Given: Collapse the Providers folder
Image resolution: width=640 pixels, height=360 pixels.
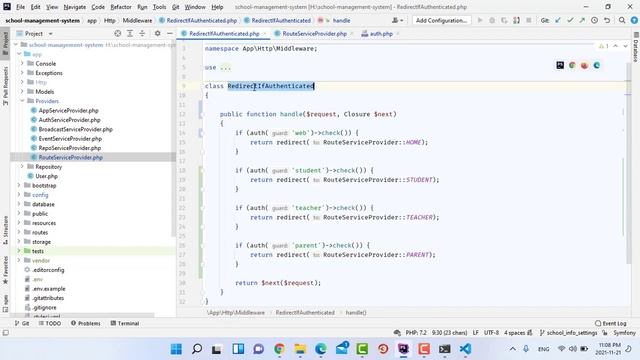Looking at the screenshot, I should 22,101.
